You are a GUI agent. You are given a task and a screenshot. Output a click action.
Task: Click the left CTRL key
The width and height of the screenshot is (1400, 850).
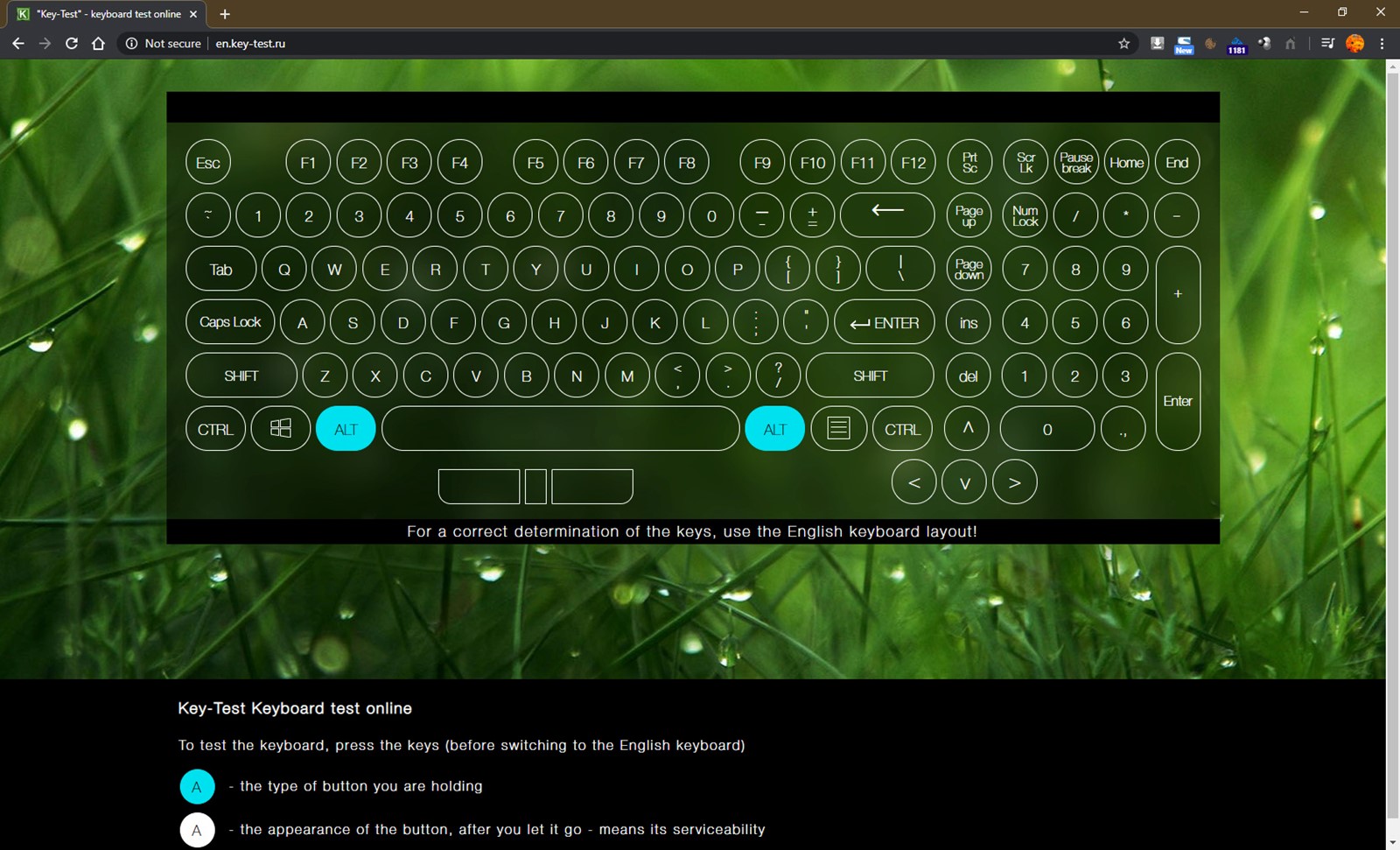(215, 429)
